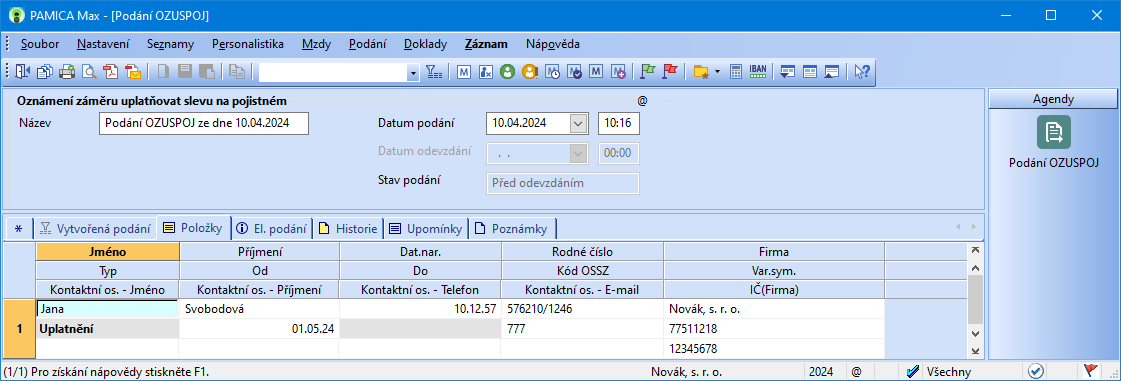
Task: Open the Podání menu
Action: click(367, 44)
